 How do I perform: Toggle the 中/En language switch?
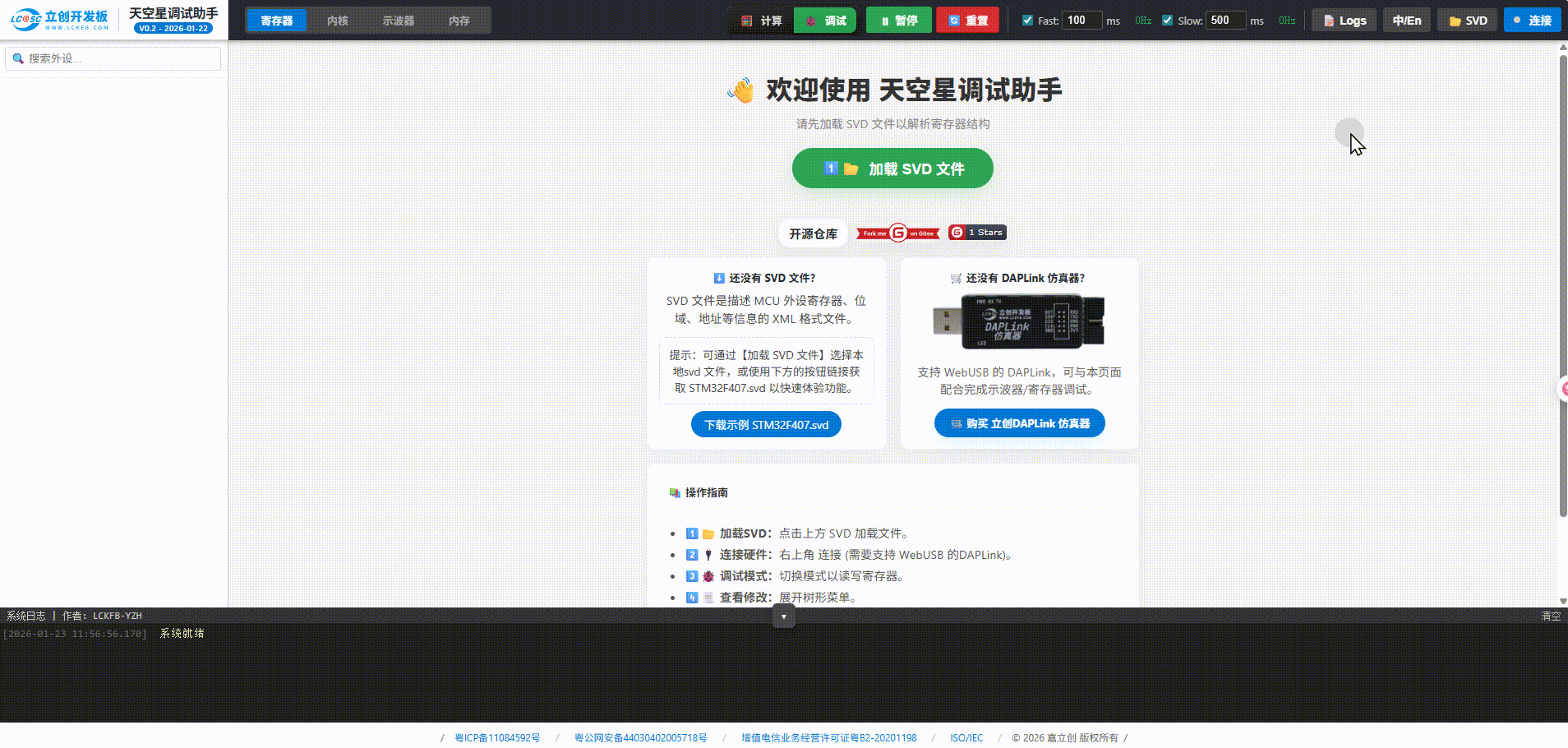click(x=1406, y=20)
